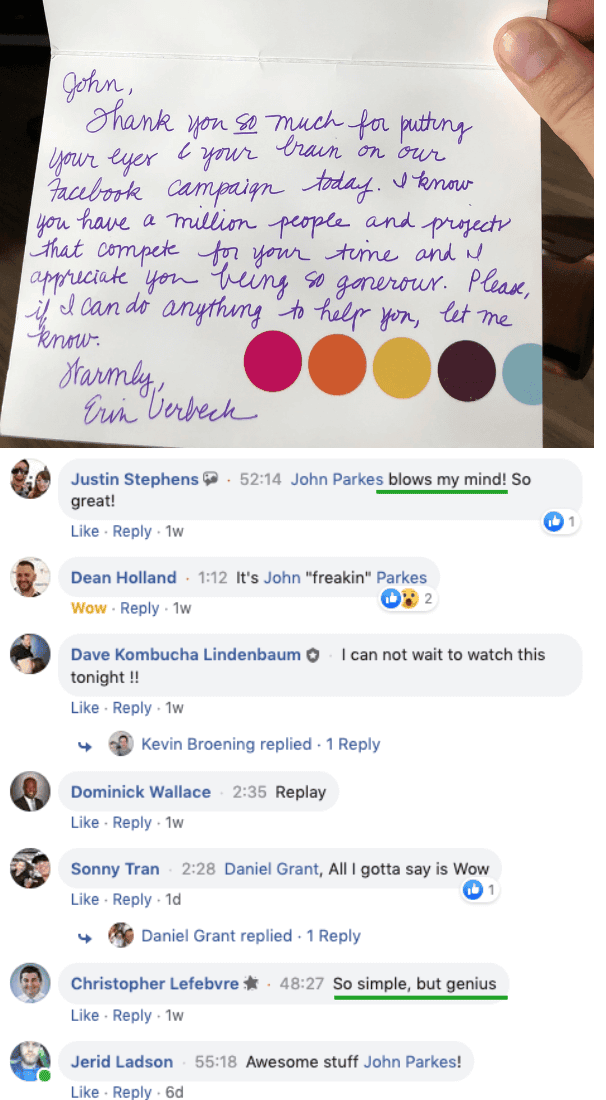Like Christopher Lefebvre's comment

[x=84, y=1015]
